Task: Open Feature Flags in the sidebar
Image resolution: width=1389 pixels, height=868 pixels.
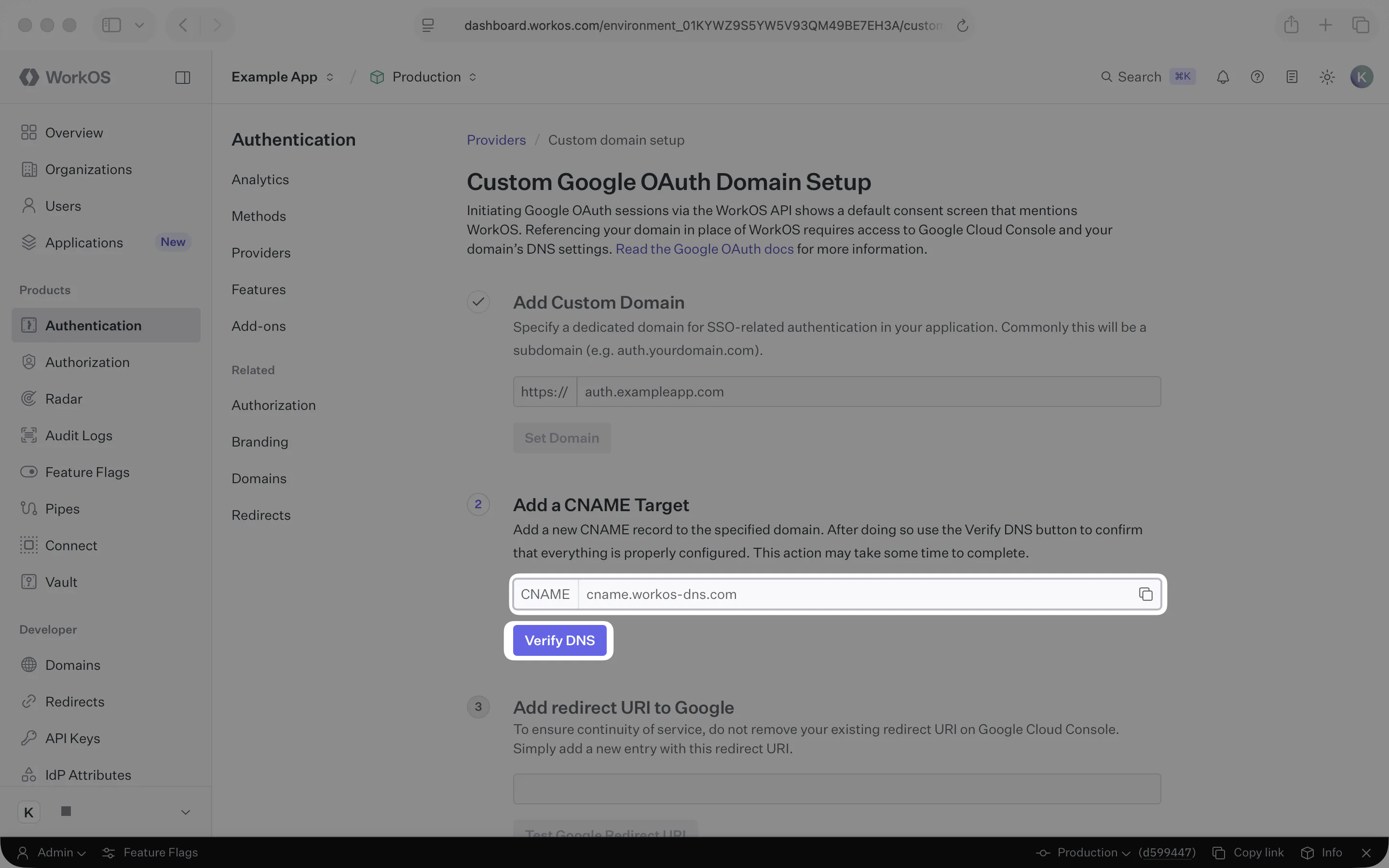Action: click(106, 473)
